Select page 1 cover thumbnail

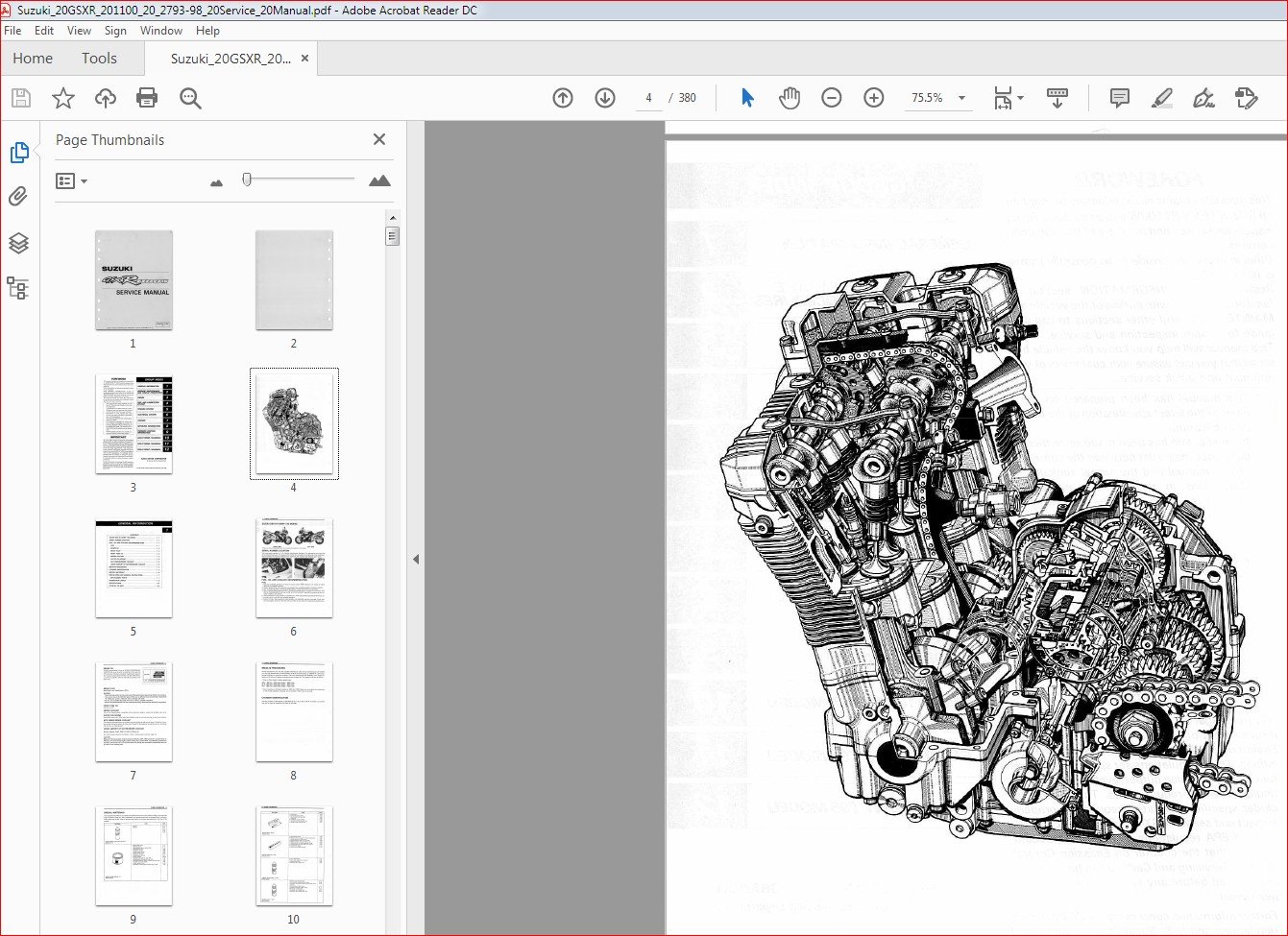[x=134, y=280]
